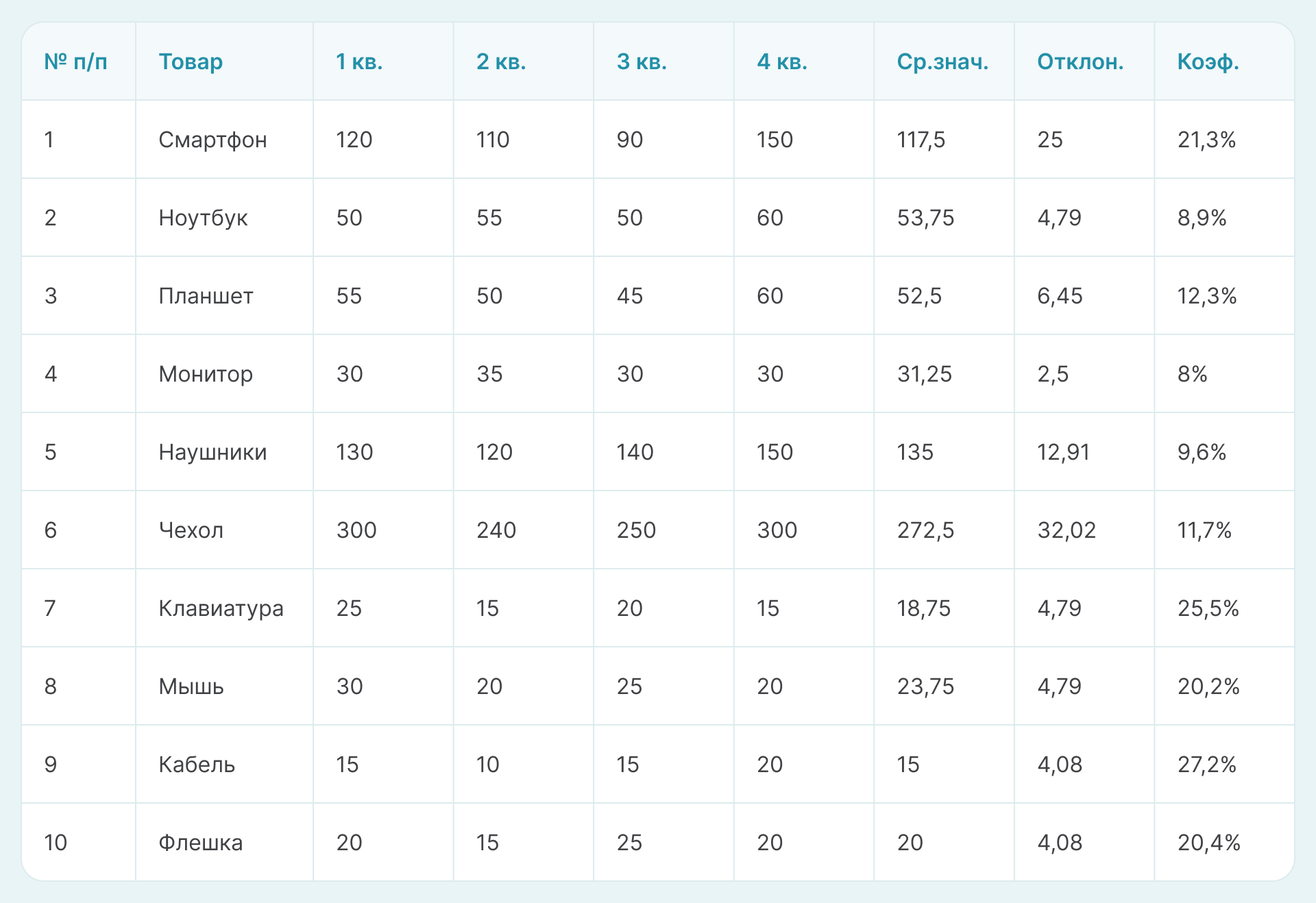Click the "№ п/п" column header
Viewport: 1316px width, 903px height.
[76, 62]
